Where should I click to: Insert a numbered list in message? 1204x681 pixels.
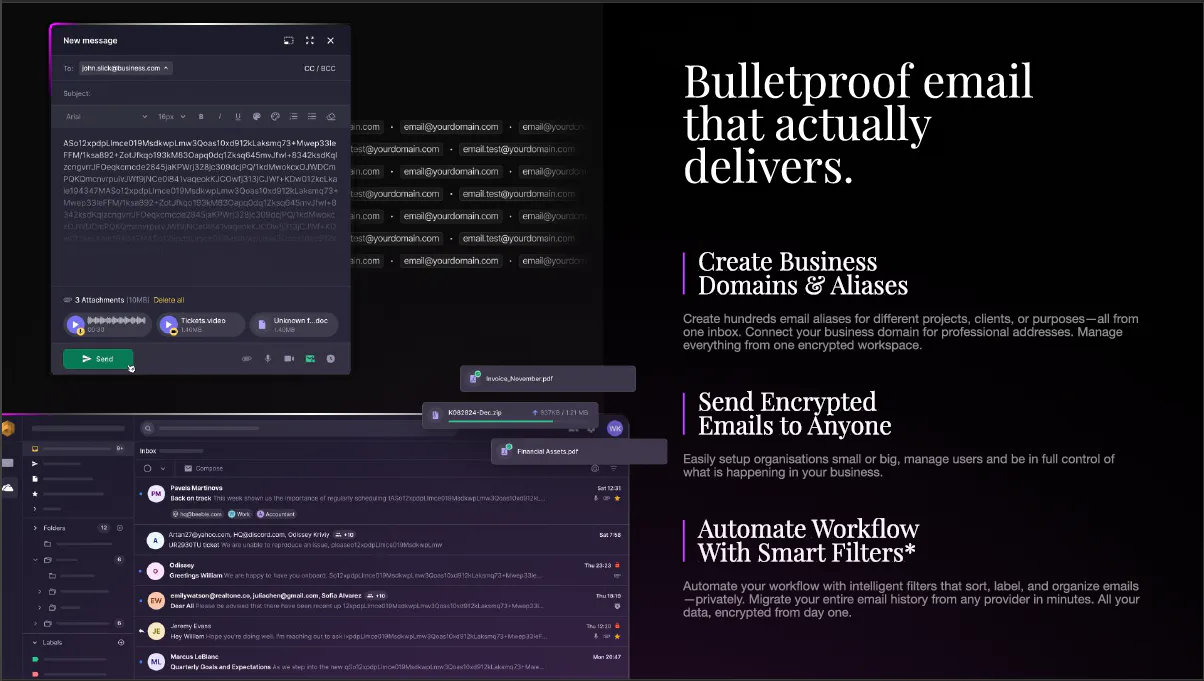294,117
